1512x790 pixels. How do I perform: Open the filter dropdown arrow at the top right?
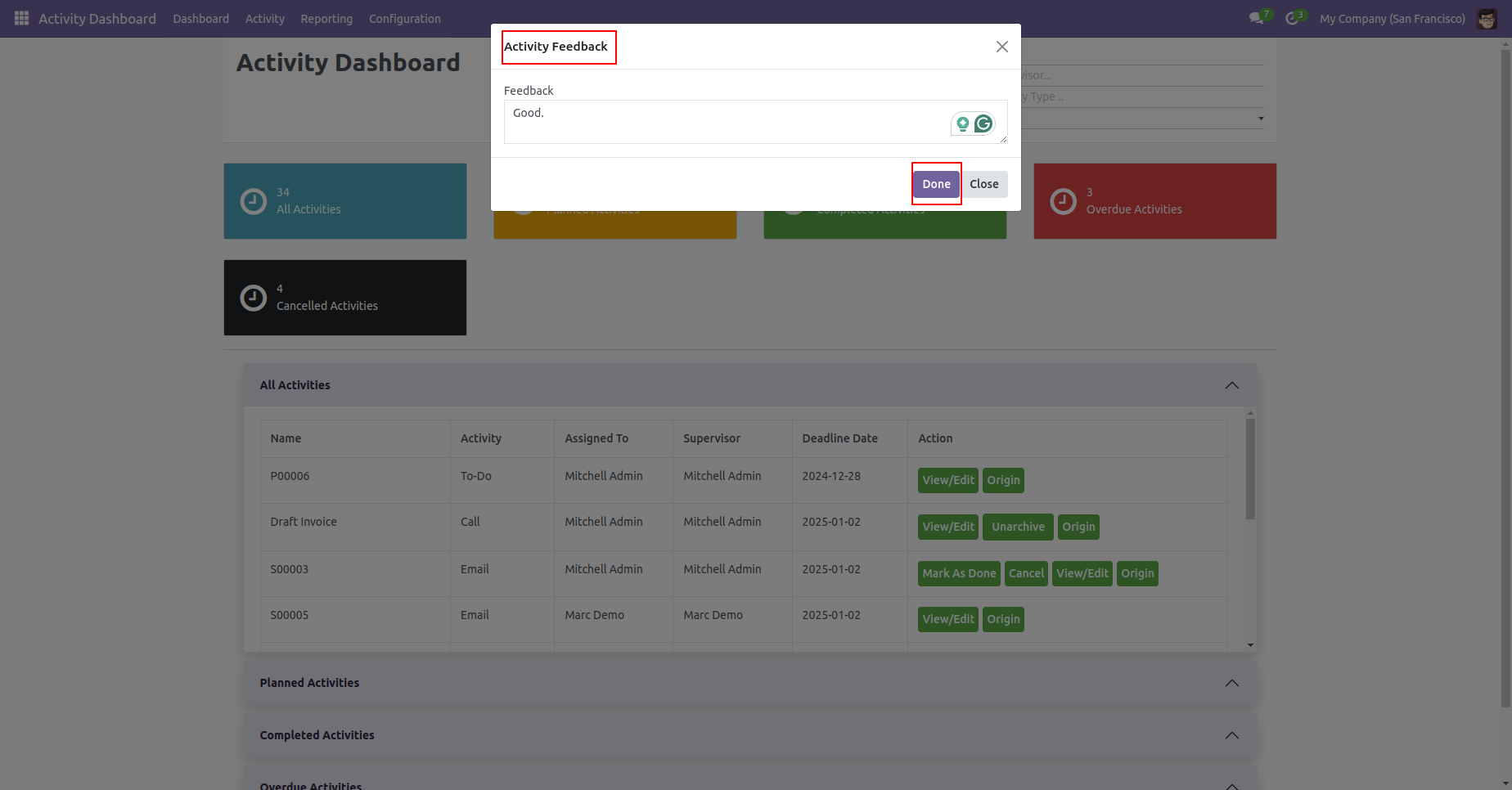[1261, 119]
